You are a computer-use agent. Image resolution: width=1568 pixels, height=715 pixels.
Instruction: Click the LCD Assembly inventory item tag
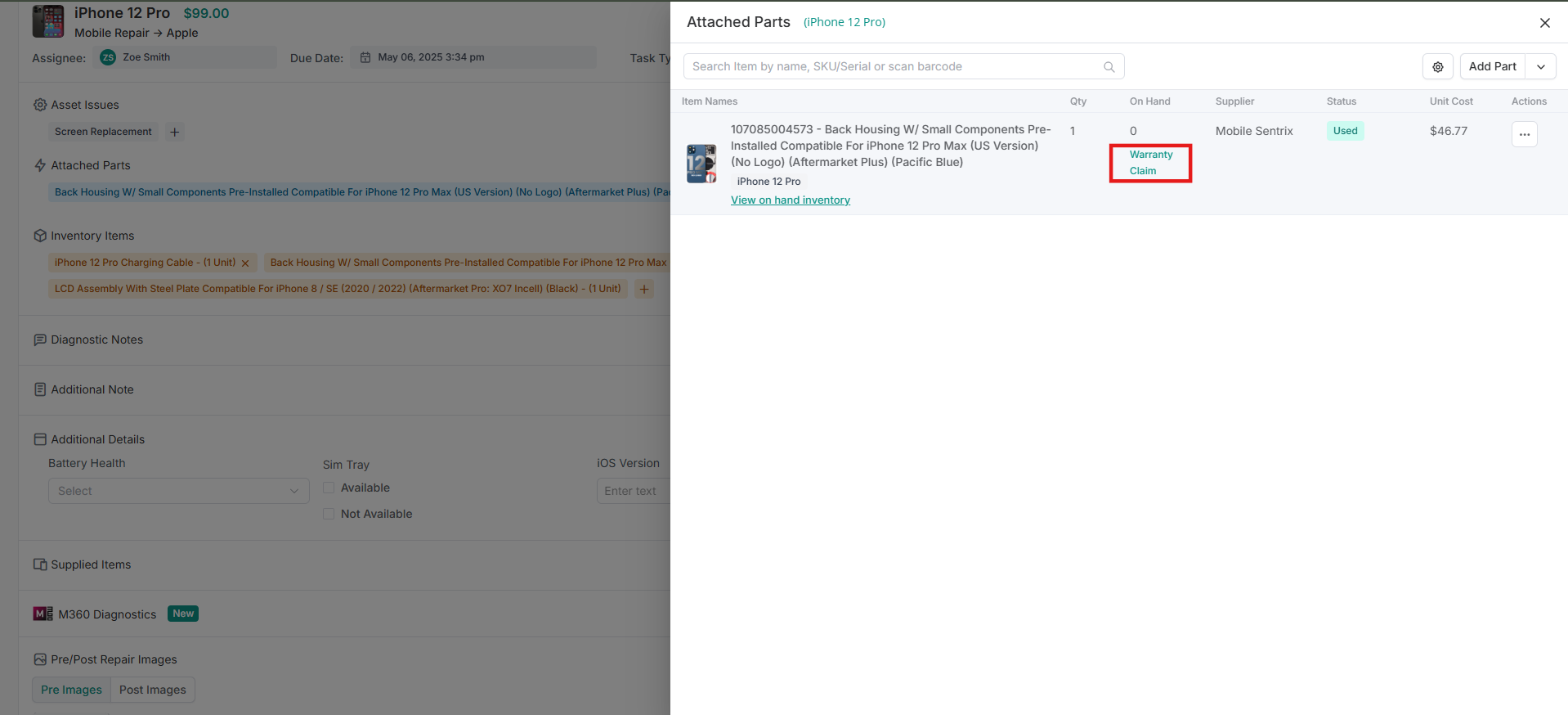[338, 289]
